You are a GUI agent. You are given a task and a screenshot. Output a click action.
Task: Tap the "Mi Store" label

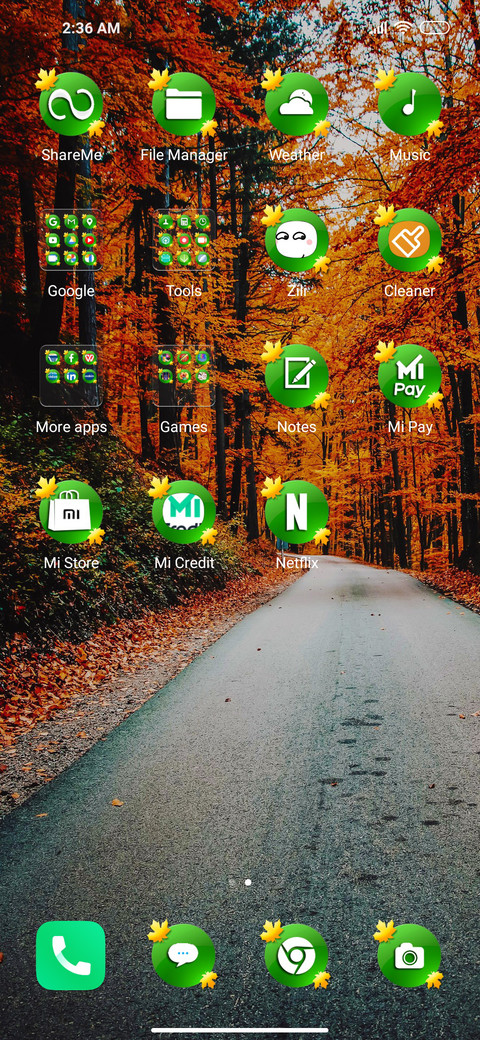pos(71,563)
